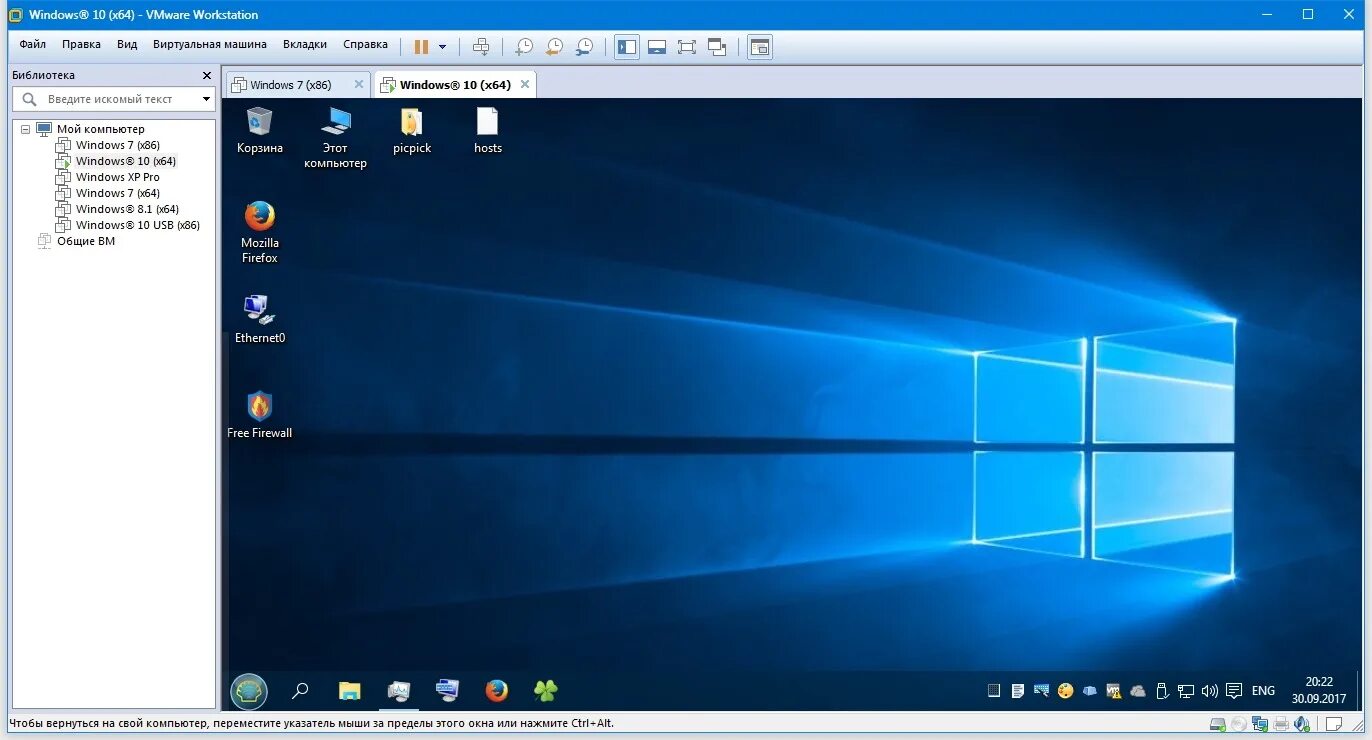Click the orange Pause VM toolbar button
The image size is (1372, 740).
coord(421,46)
